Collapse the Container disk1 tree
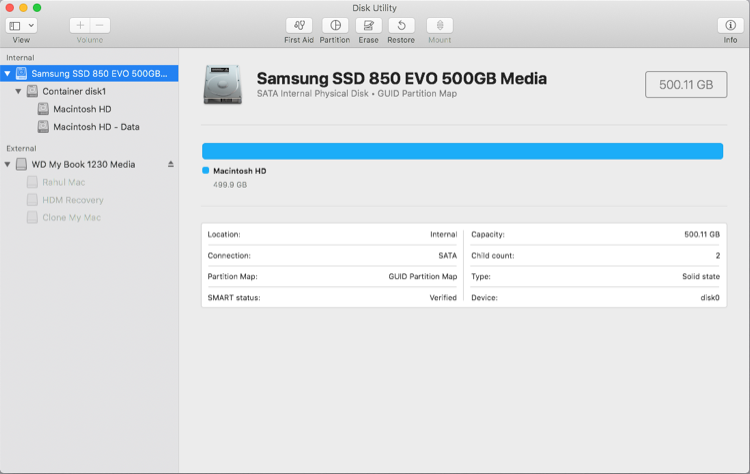Viewport: 750px width, 474px height. [x=18, y=91]
